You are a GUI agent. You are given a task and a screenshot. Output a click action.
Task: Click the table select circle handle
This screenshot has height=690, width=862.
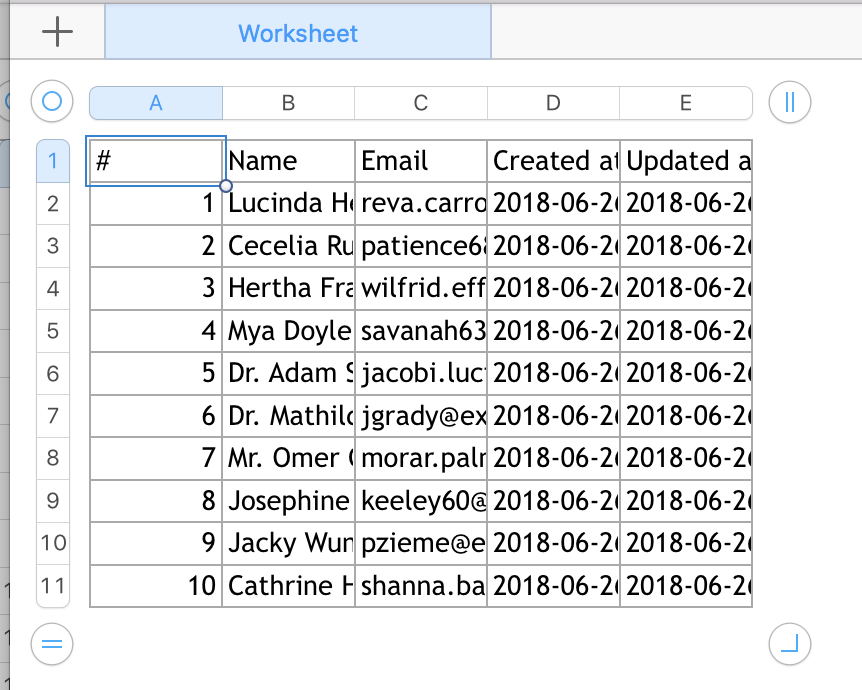click(53, 101)
